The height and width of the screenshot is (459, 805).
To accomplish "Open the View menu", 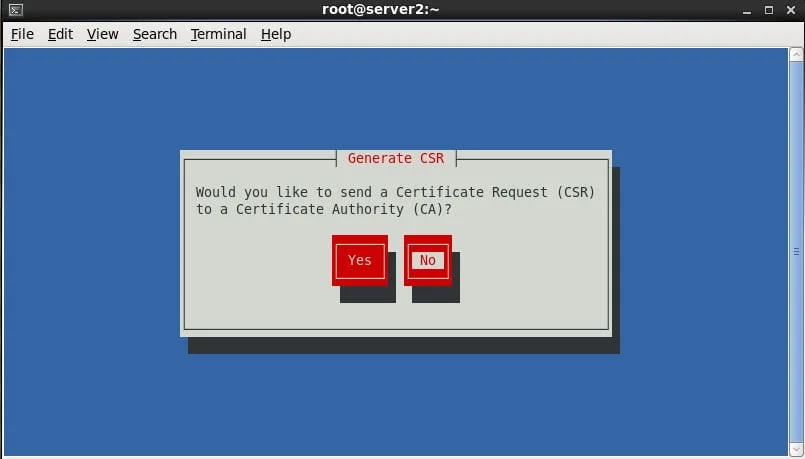I will tap(102, 34).
